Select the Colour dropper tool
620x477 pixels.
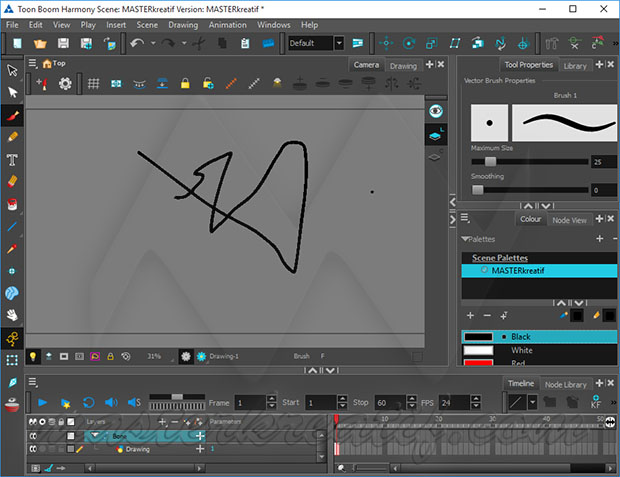coord(12,249)
